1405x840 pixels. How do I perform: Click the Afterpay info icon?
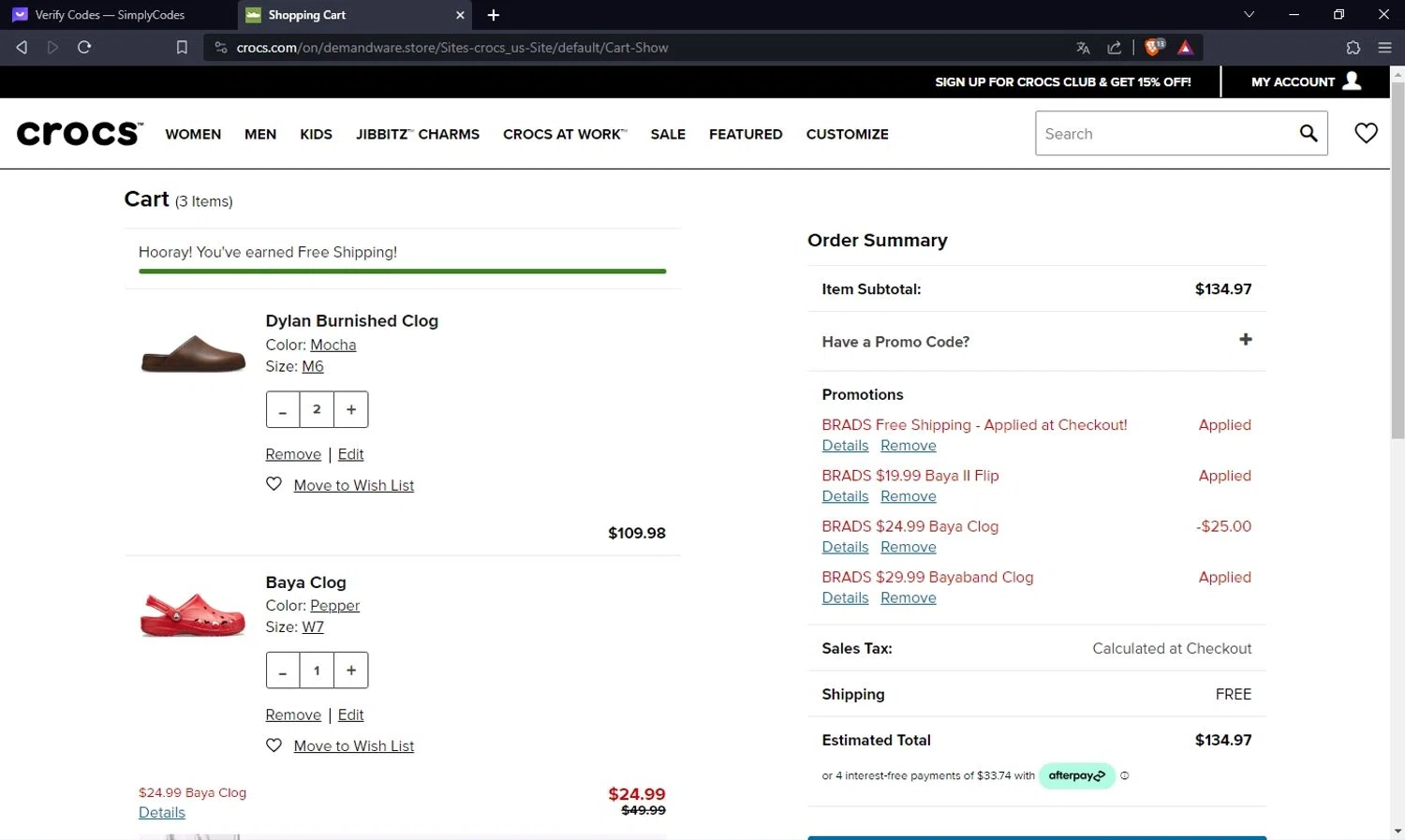click(x=1125, y=775)
